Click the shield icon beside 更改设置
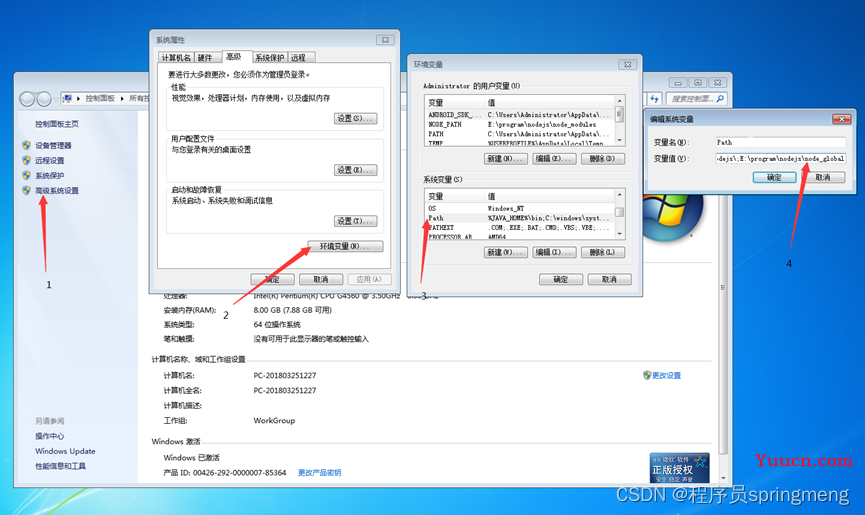This screenshot has width=865, height=515. pyautogui.click(x=647, y=375)
